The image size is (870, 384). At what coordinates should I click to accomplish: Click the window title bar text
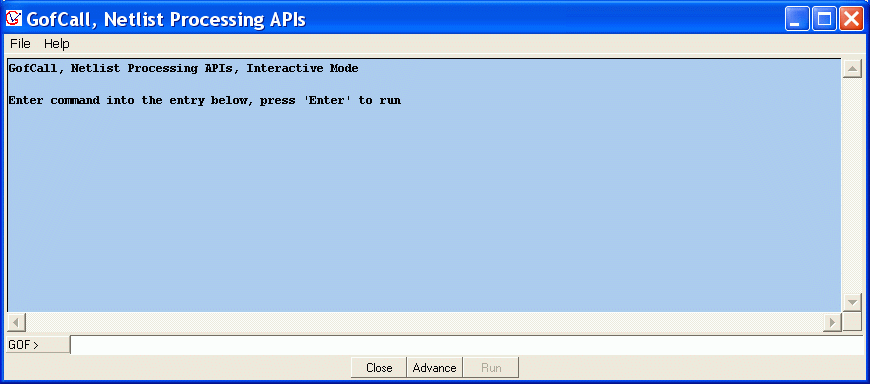coord(166,19)
